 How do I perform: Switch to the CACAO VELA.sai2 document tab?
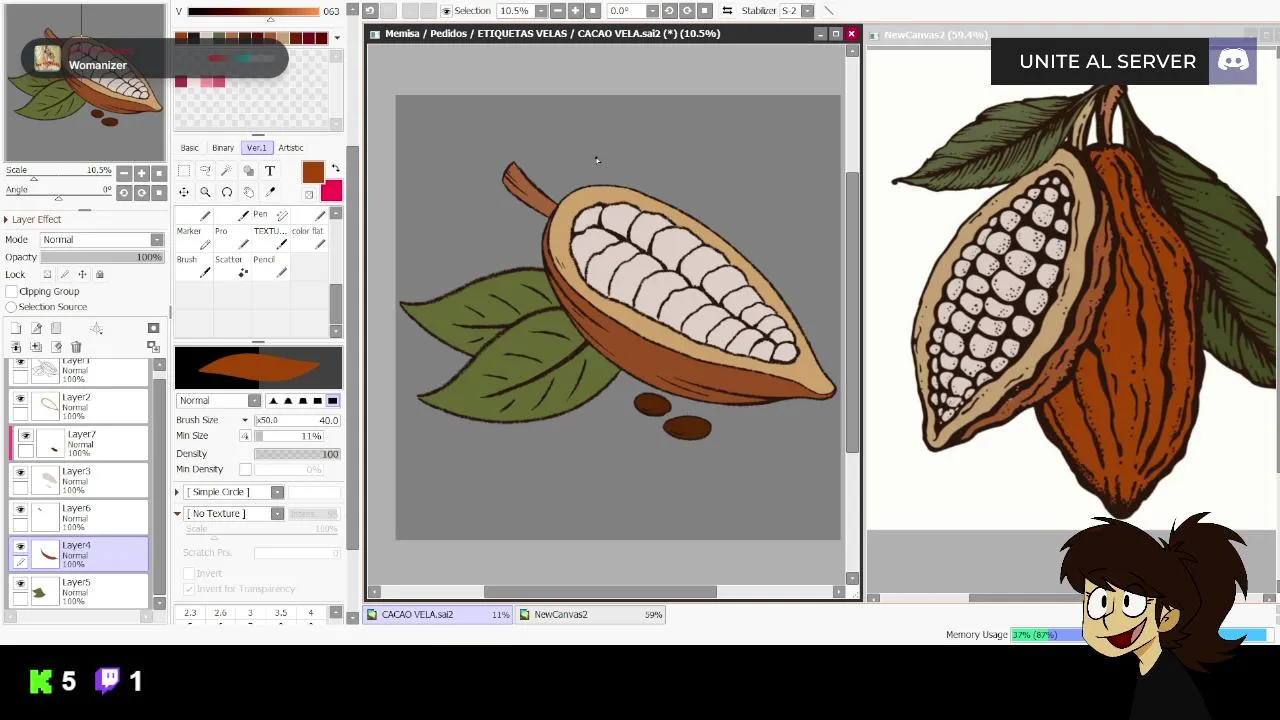[x=439, y=615]
